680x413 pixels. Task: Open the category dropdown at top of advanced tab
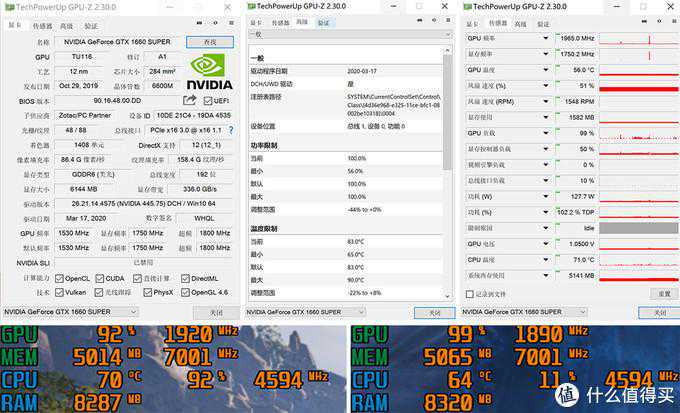(x=345, y=34)
